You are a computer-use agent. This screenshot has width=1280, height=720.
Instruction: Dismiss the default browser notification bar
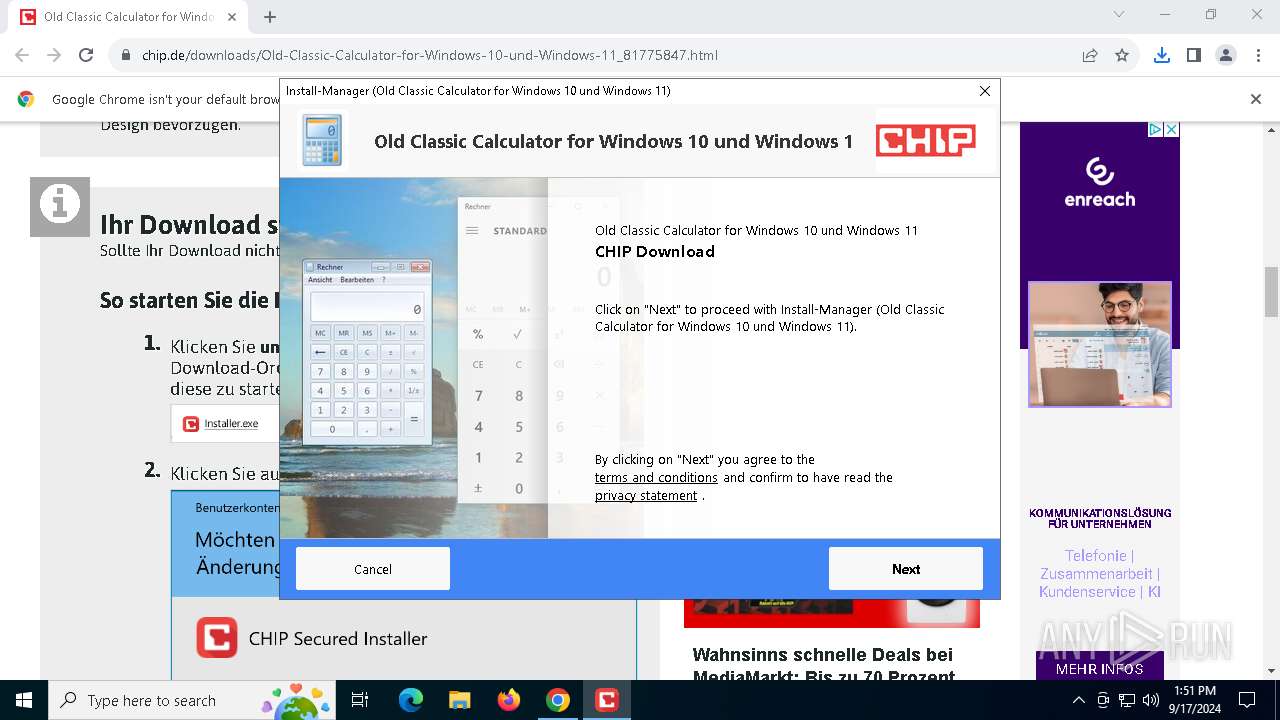click(x=1256, y=99)
